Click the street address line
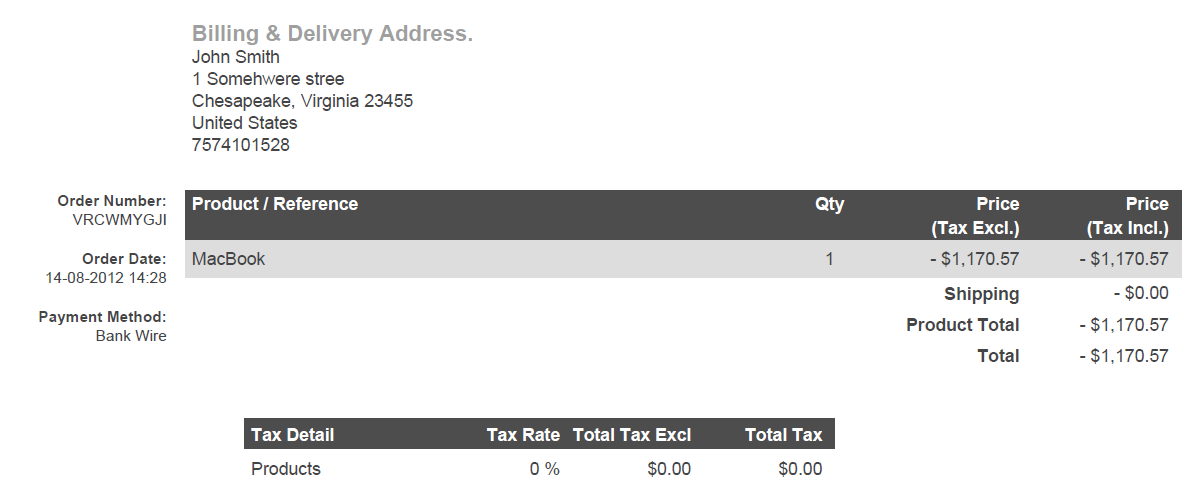 click(x=268, y=79)
